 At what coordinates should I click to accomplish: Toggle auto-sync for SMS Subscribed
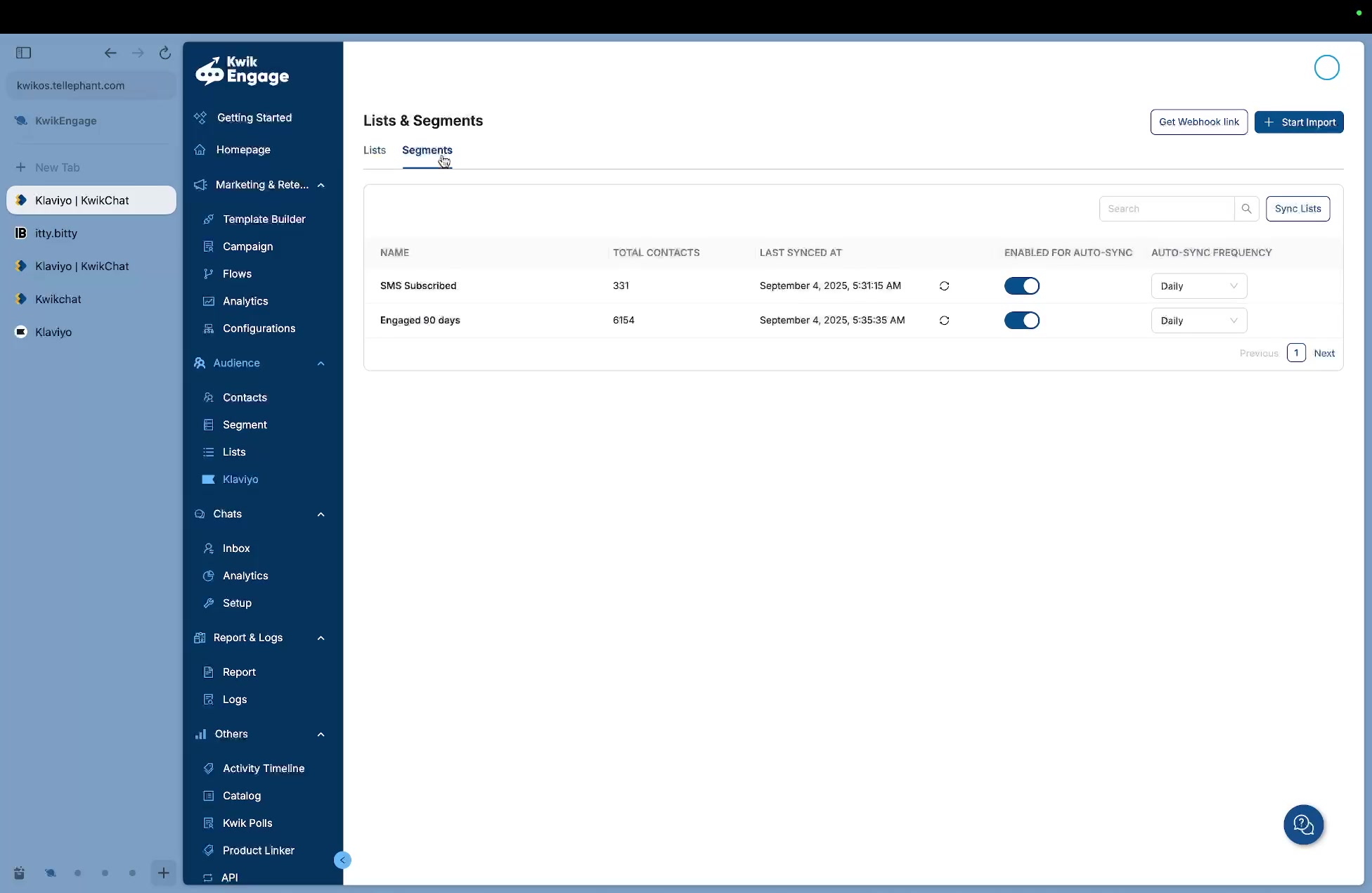tap(1022, 286)
